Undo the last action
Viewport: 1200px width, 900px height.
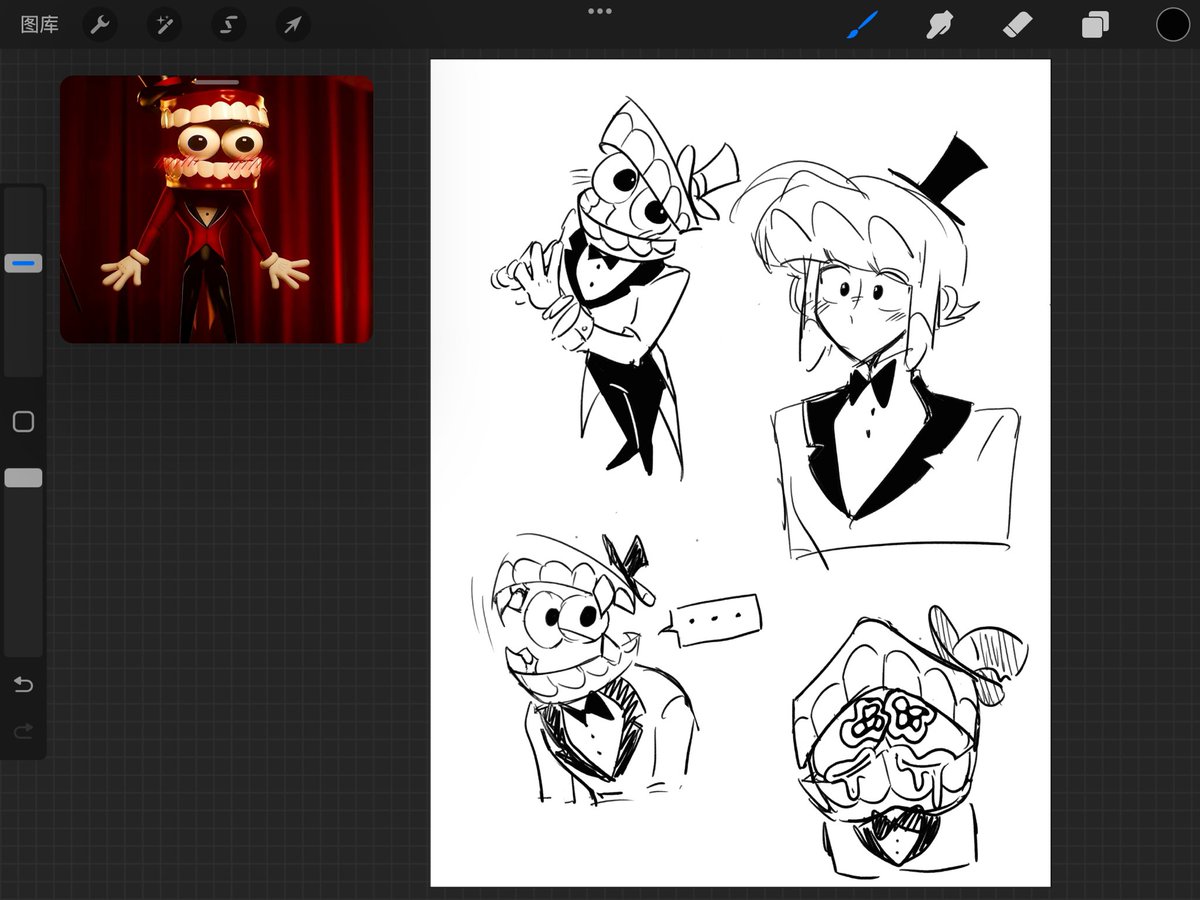point(23,685)
